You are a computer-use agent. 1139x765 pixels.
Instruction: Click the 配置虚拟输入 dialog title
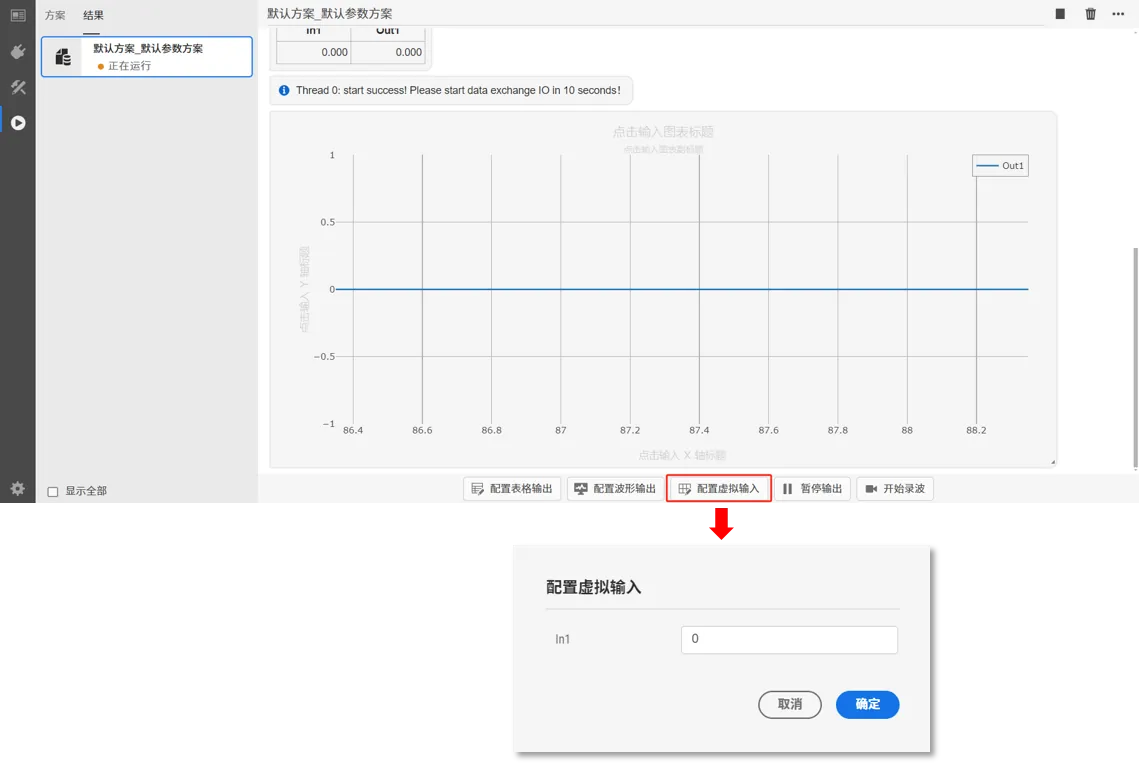(x=593, y=587)
